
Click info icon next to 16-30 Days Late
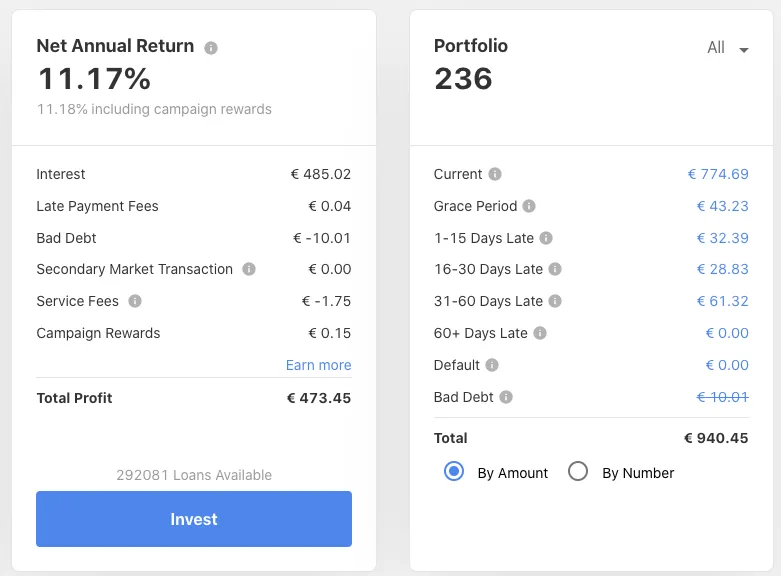[555, 269]
